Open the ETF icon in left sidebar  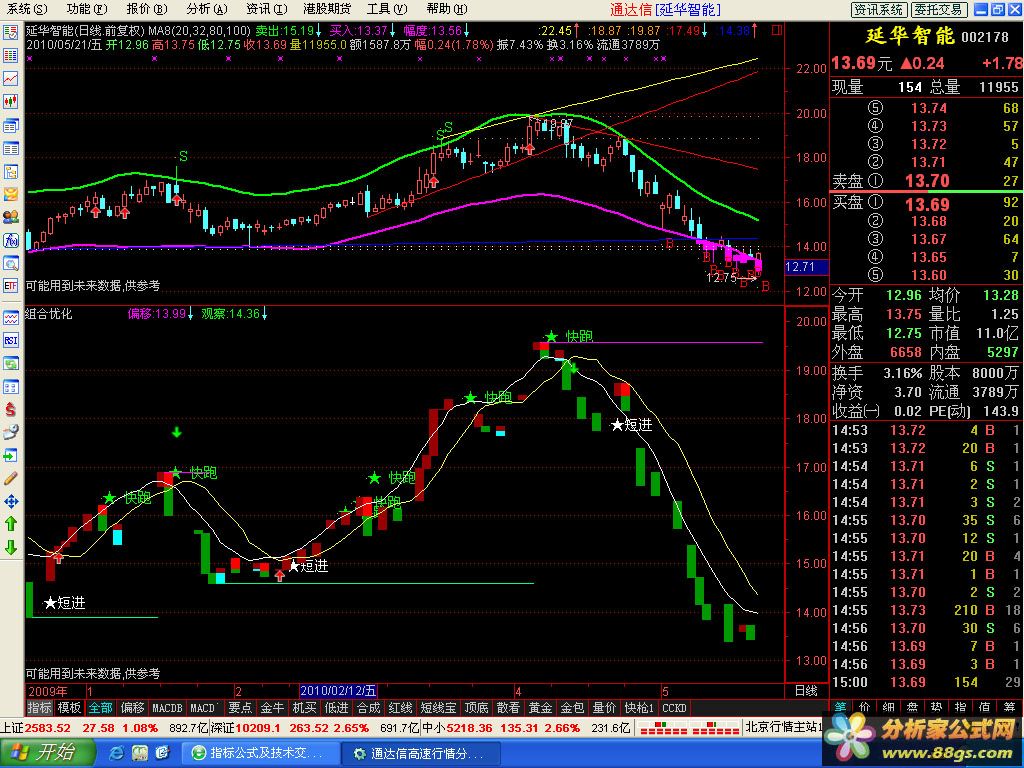(10, 285)
